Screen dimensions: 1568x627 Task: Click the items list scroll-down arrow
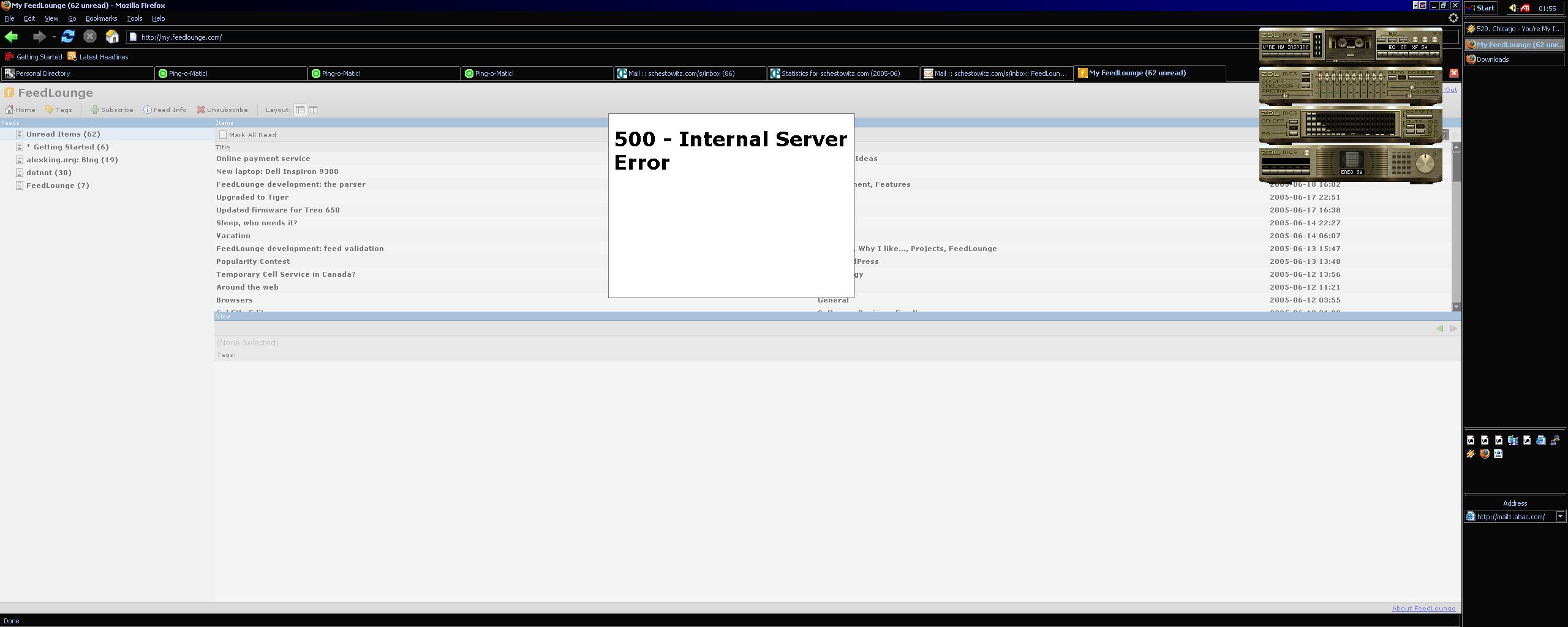tap(1456, 306)
